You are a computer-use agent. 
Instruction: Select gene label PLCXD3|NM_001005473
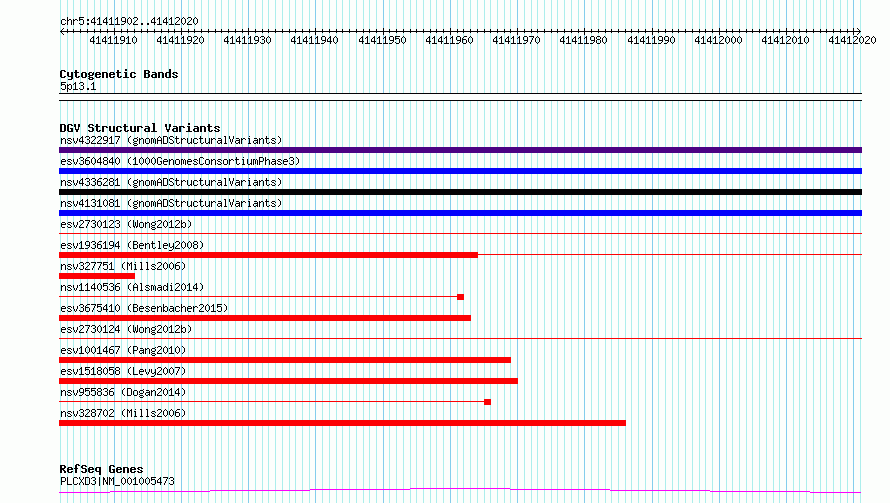tap(117, 481)
